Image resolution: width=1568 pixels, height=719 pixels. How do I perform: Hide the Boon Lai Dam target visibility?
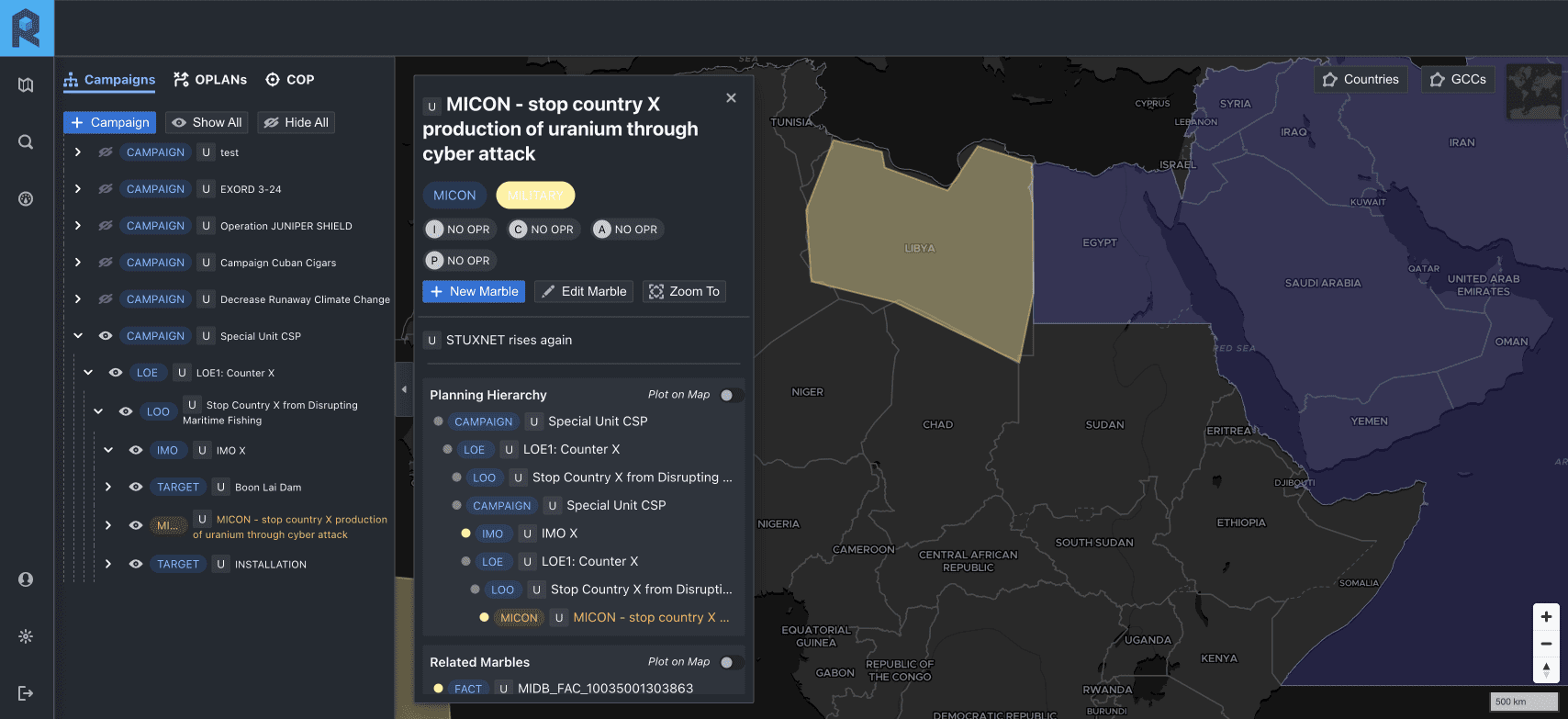136,487
